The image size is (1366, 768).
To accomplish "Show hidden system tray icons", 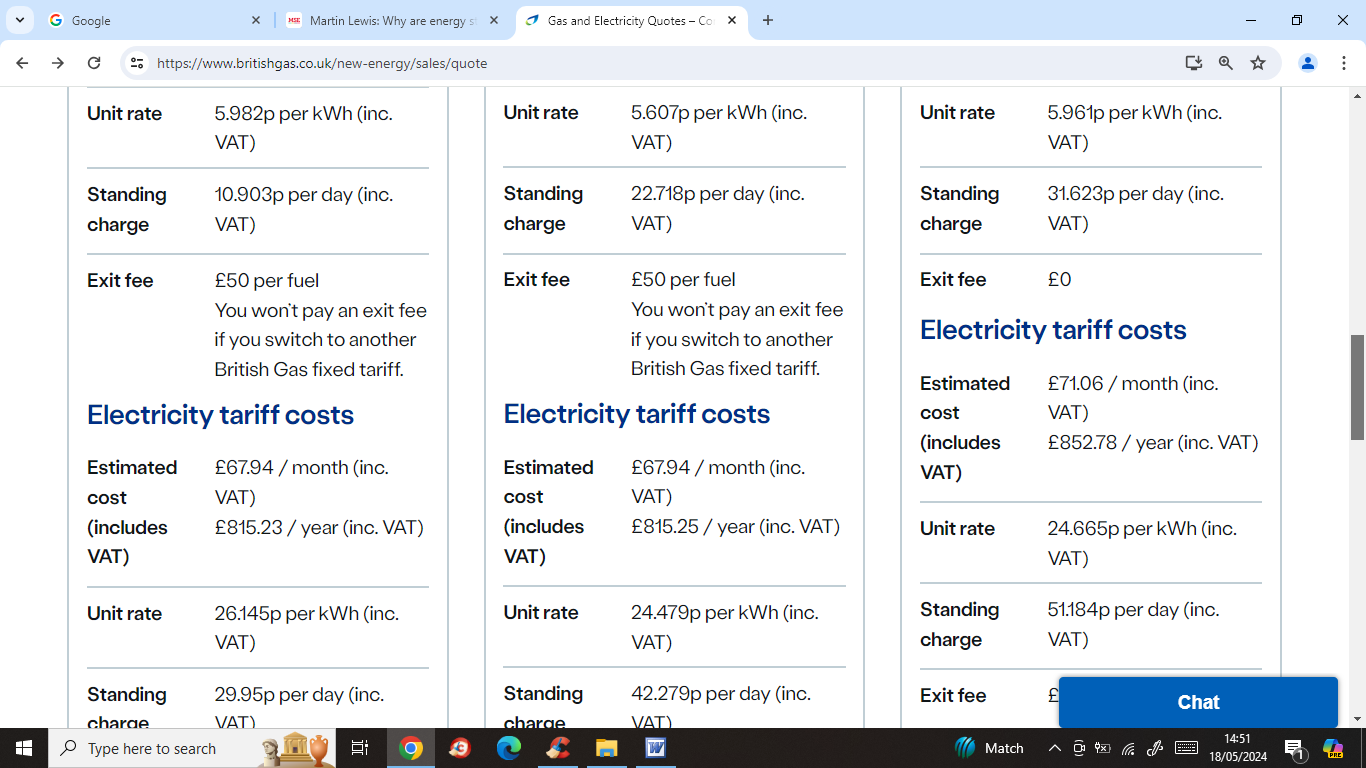I will [x=1054, y=748].
